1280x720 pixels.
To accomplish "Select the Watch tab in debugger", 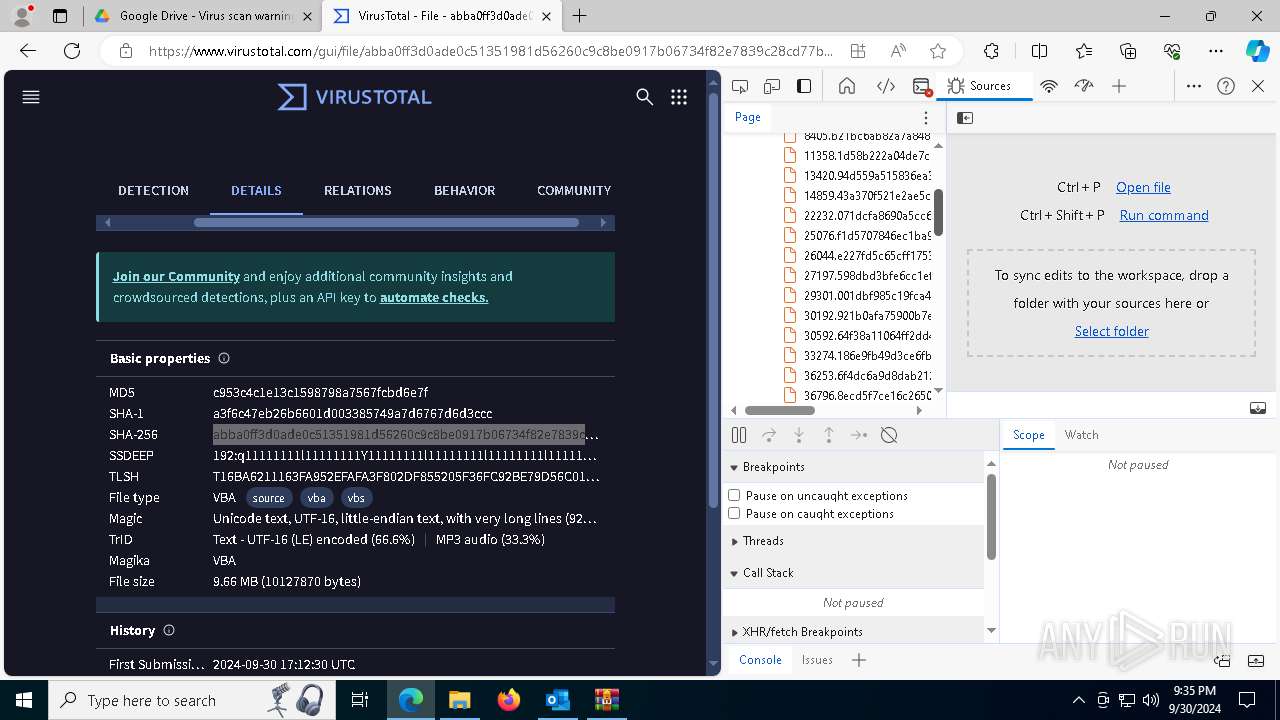I will (x=1081, y=435).
